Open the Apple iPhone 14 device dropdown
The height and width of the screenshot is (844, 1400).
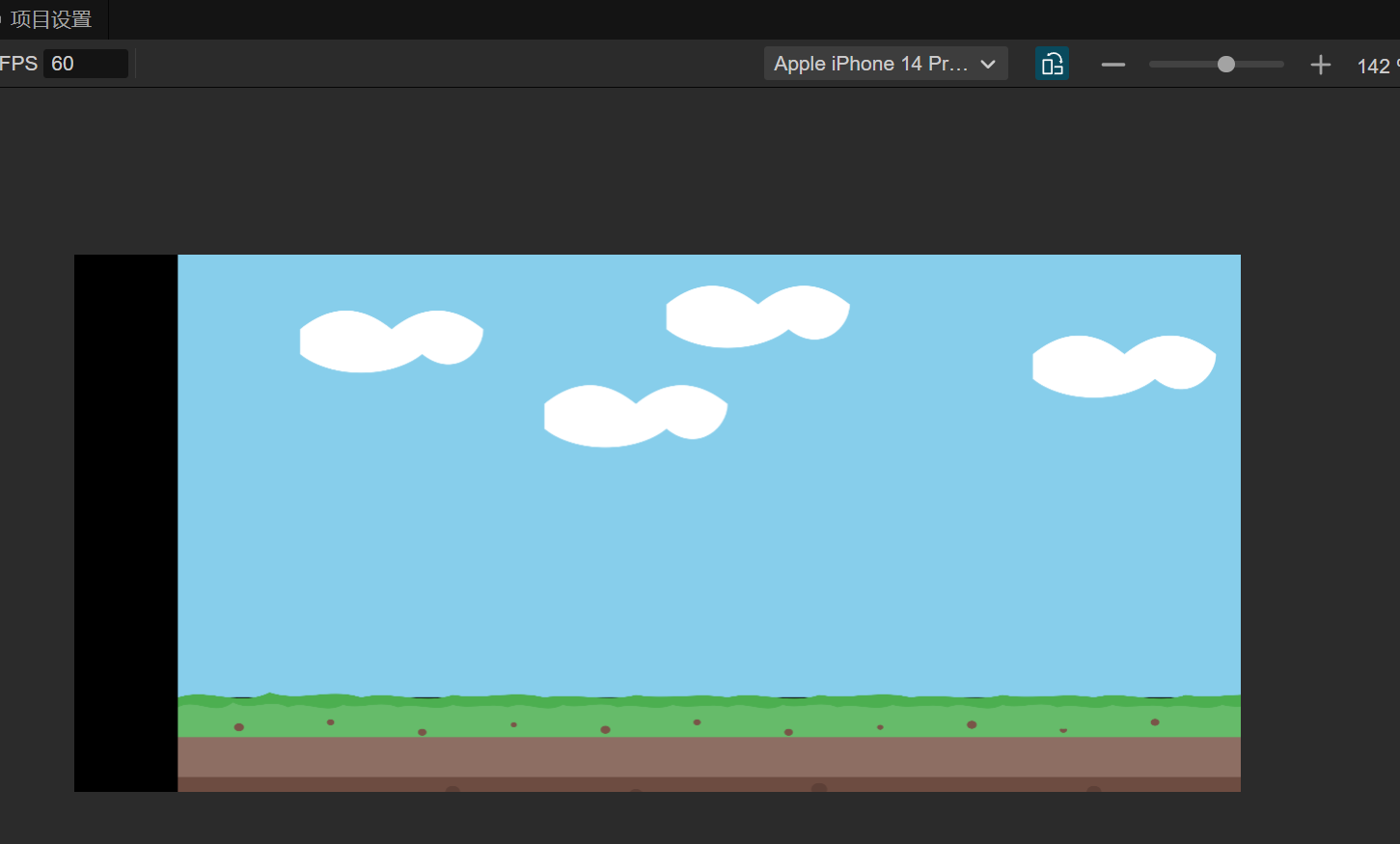click(x=886, y=64)
